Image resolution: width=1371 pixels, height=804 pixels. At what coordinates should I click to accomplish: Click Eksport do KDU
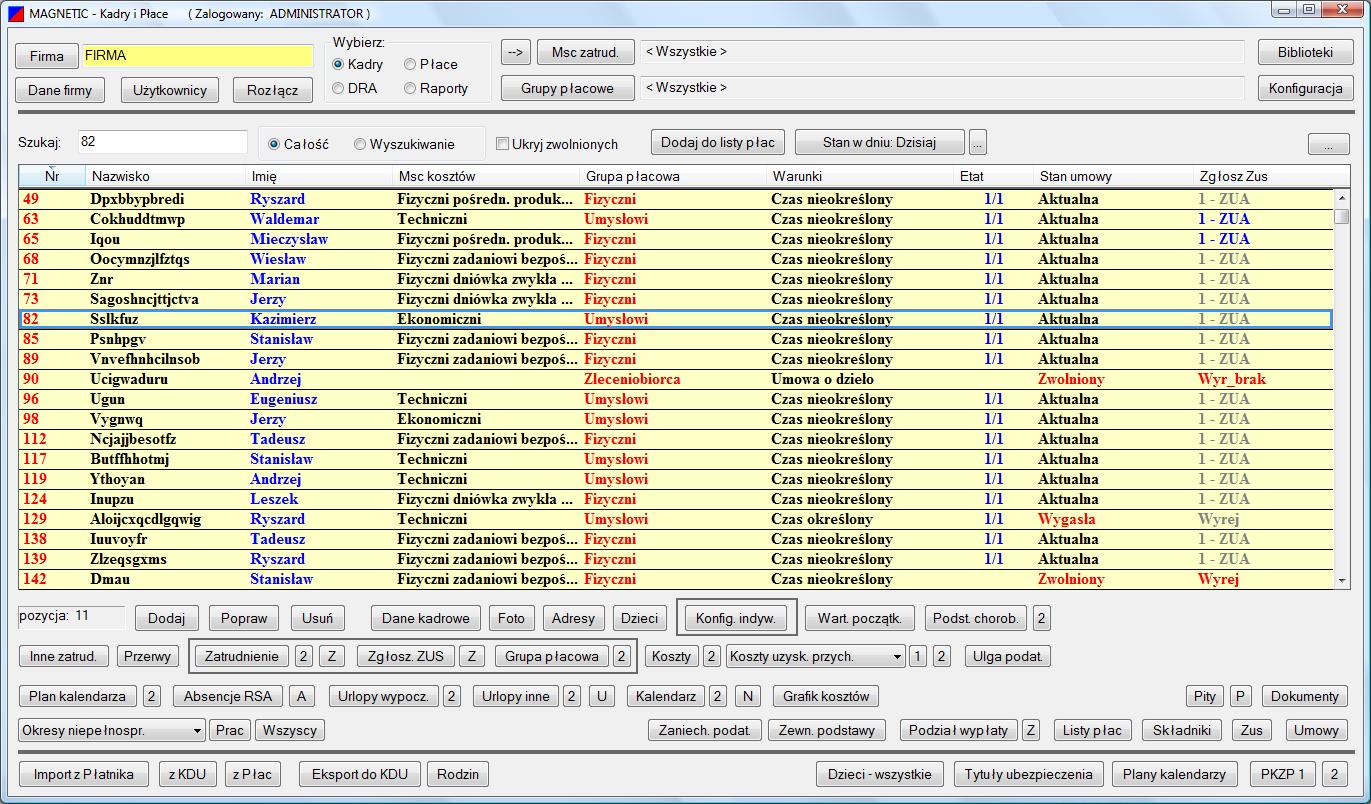pos(360,774)
